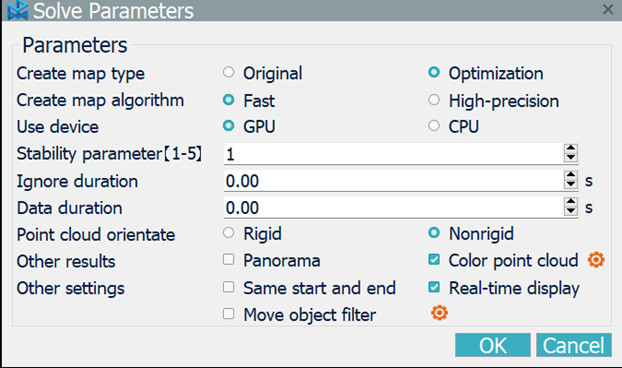
Task: Select Optimization map type
Action: coord(434,72)
